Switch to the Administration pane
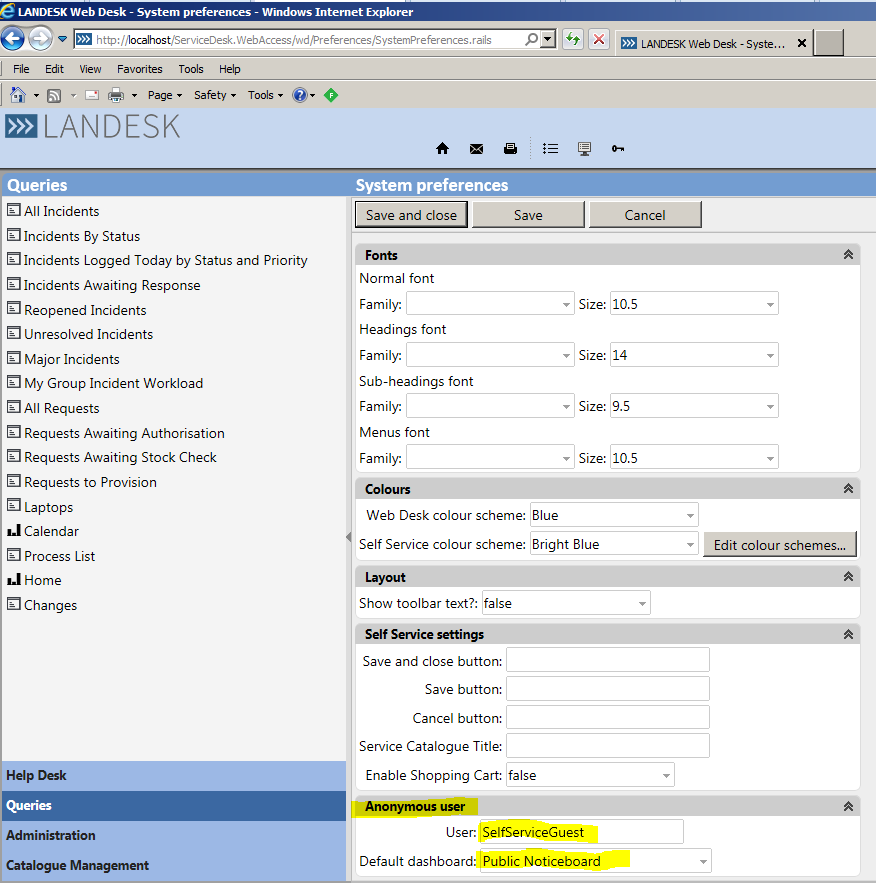This screenshot has height=883, width=876. [x=50, y=835]
